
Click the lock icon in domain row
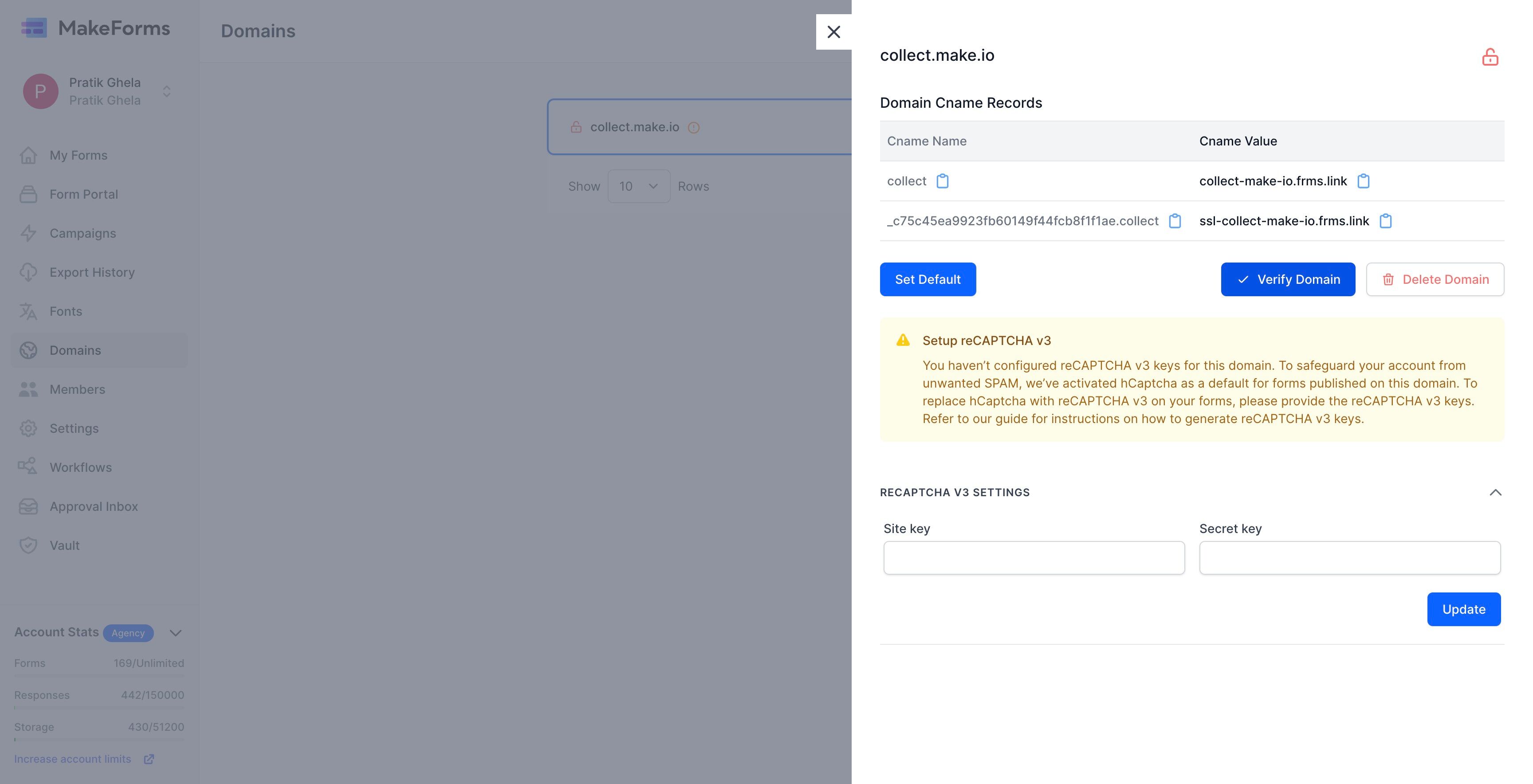coord(575,127)
